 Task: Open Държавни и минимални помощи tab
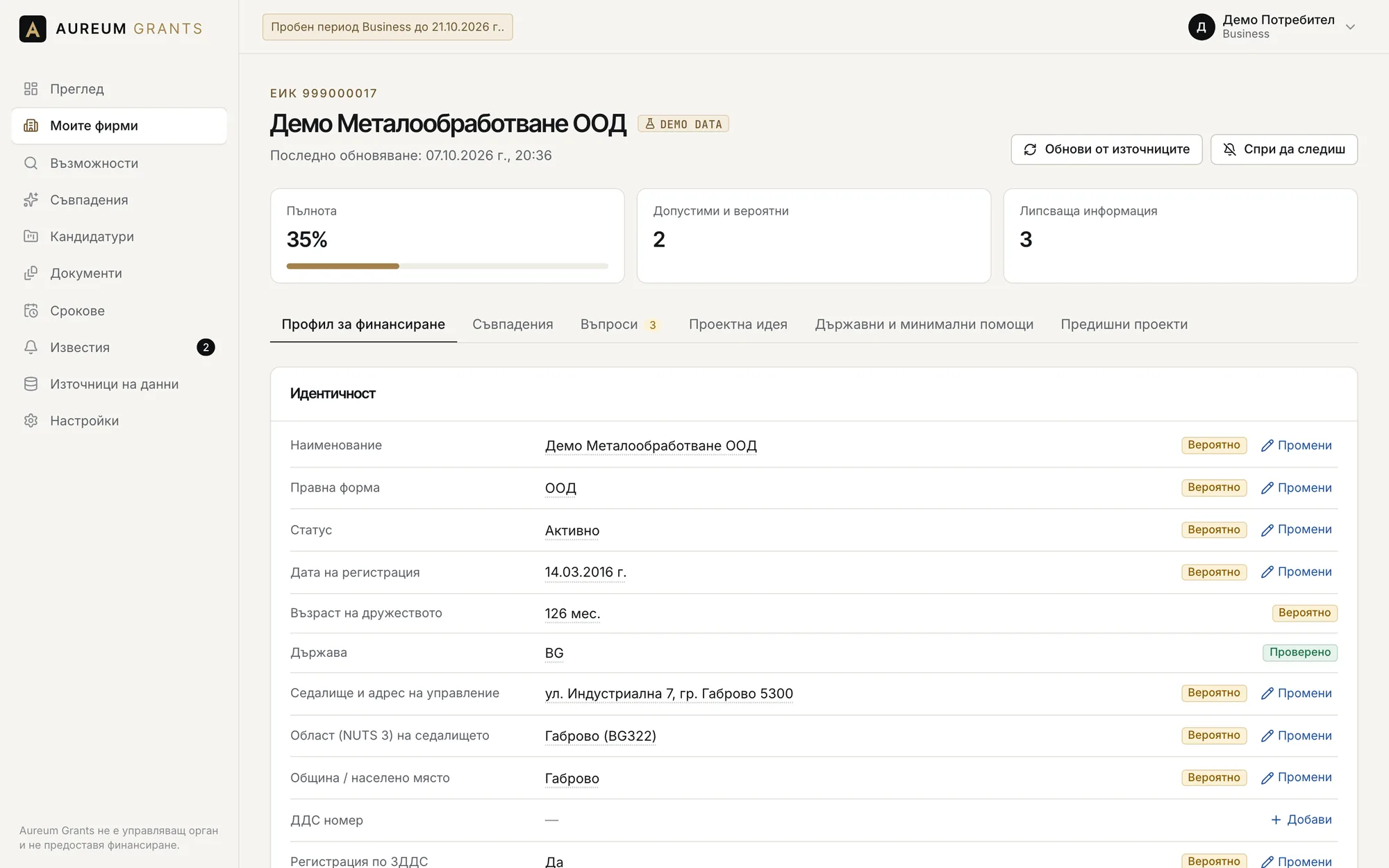[924, 324]
